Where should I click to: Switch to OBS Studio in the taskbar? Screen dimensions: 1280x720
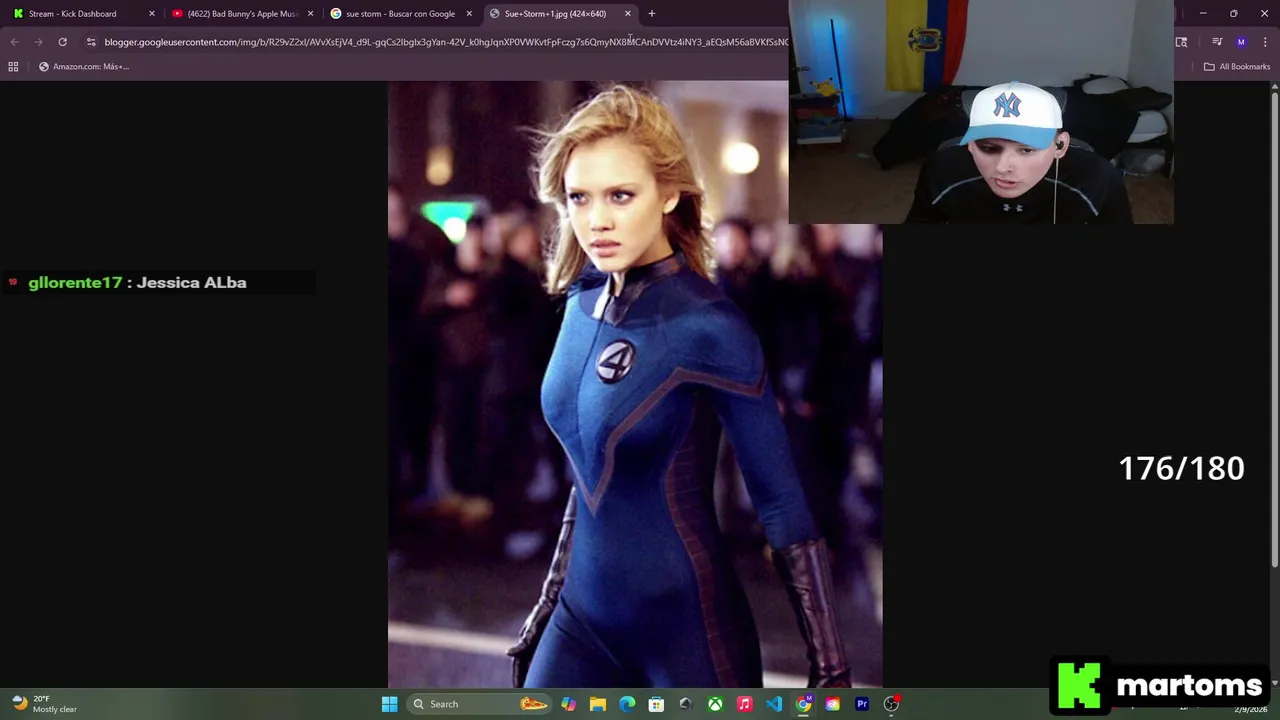coord(891,704)
